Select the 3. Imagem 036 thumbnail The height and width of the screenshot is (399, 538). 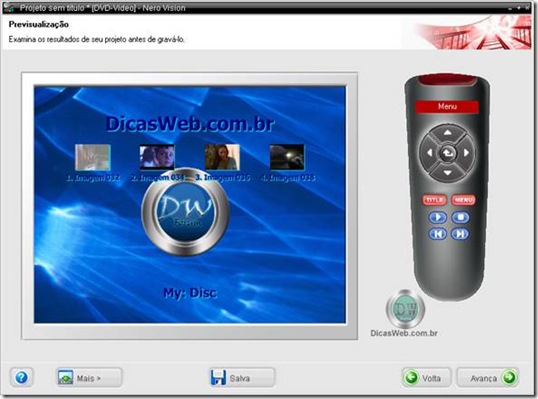222,157
